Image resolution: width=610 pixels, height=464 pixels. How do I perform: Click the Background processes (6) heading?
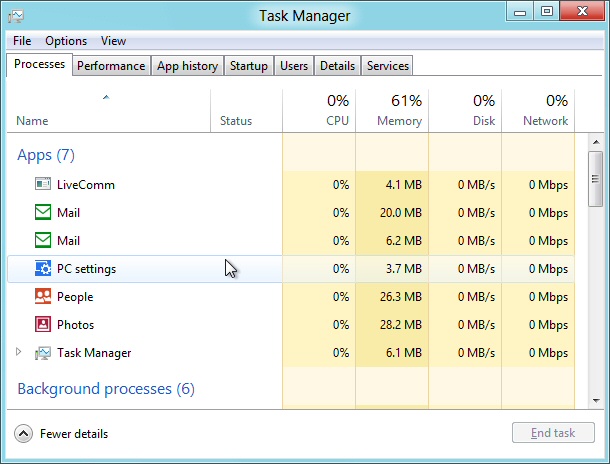point(106,389)
